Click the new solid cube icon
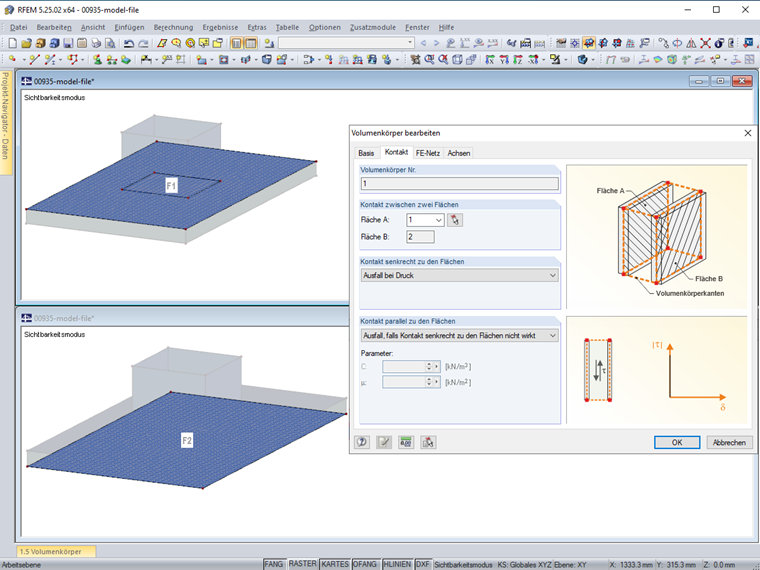Viewport: 760px width, 570px height. tap(267, 60)
